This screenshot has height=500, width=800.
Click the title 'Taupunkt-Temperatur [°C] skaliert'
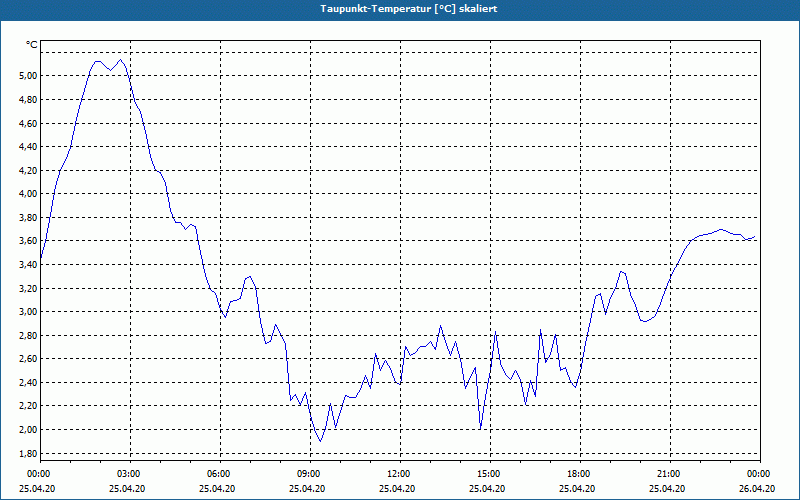coord(409,9)
